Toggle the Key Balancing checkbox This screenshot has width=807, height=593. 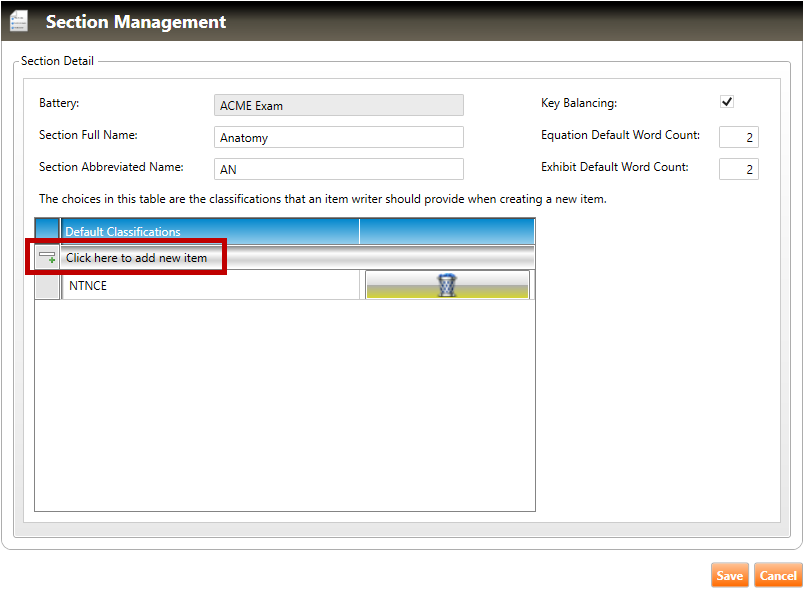click(x=727, y=102)
